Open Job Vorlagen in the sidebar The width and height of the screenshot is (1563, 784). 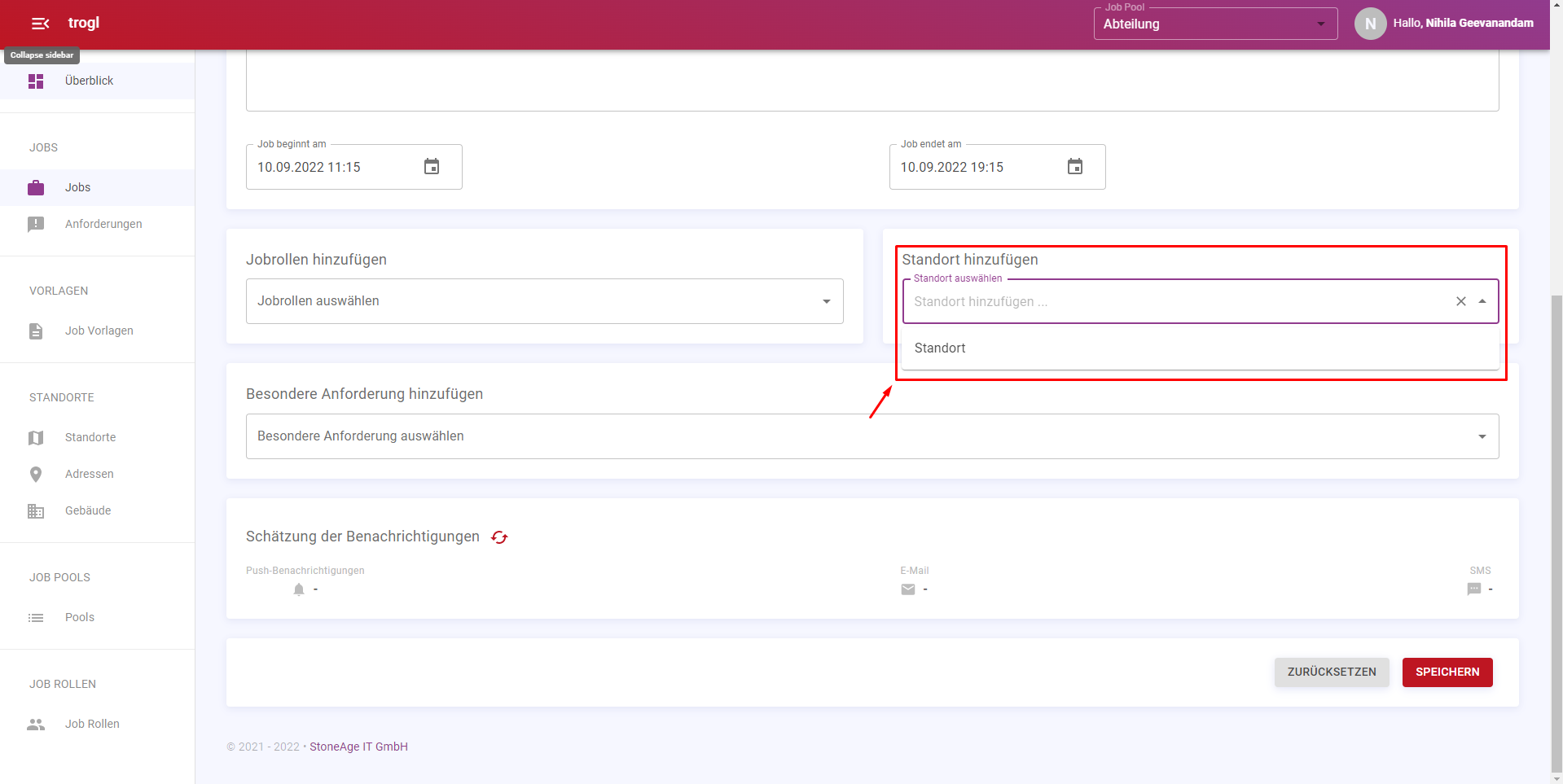coord(99,331)
